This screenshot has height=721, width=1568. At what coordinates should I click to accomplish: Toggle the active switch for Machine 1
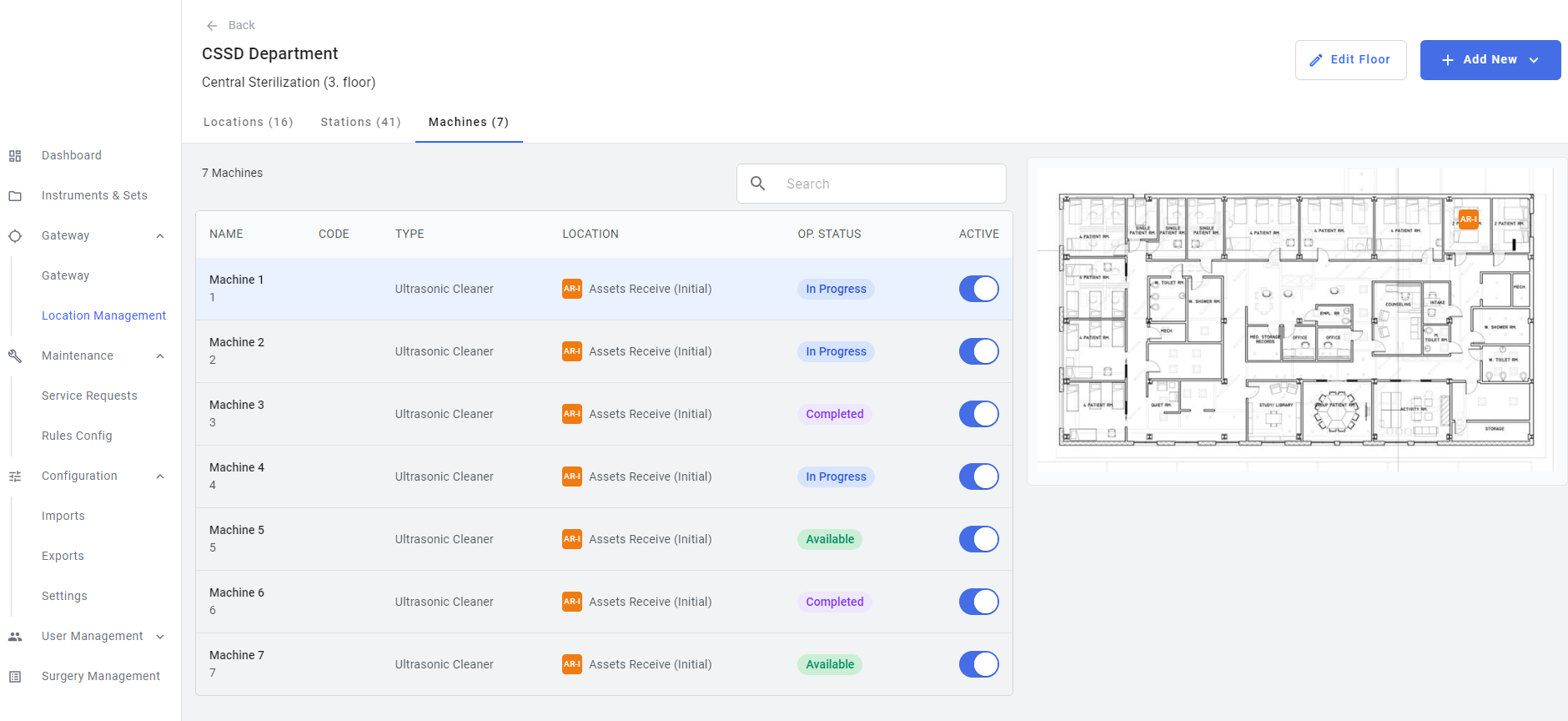click(x=979, y=289)
